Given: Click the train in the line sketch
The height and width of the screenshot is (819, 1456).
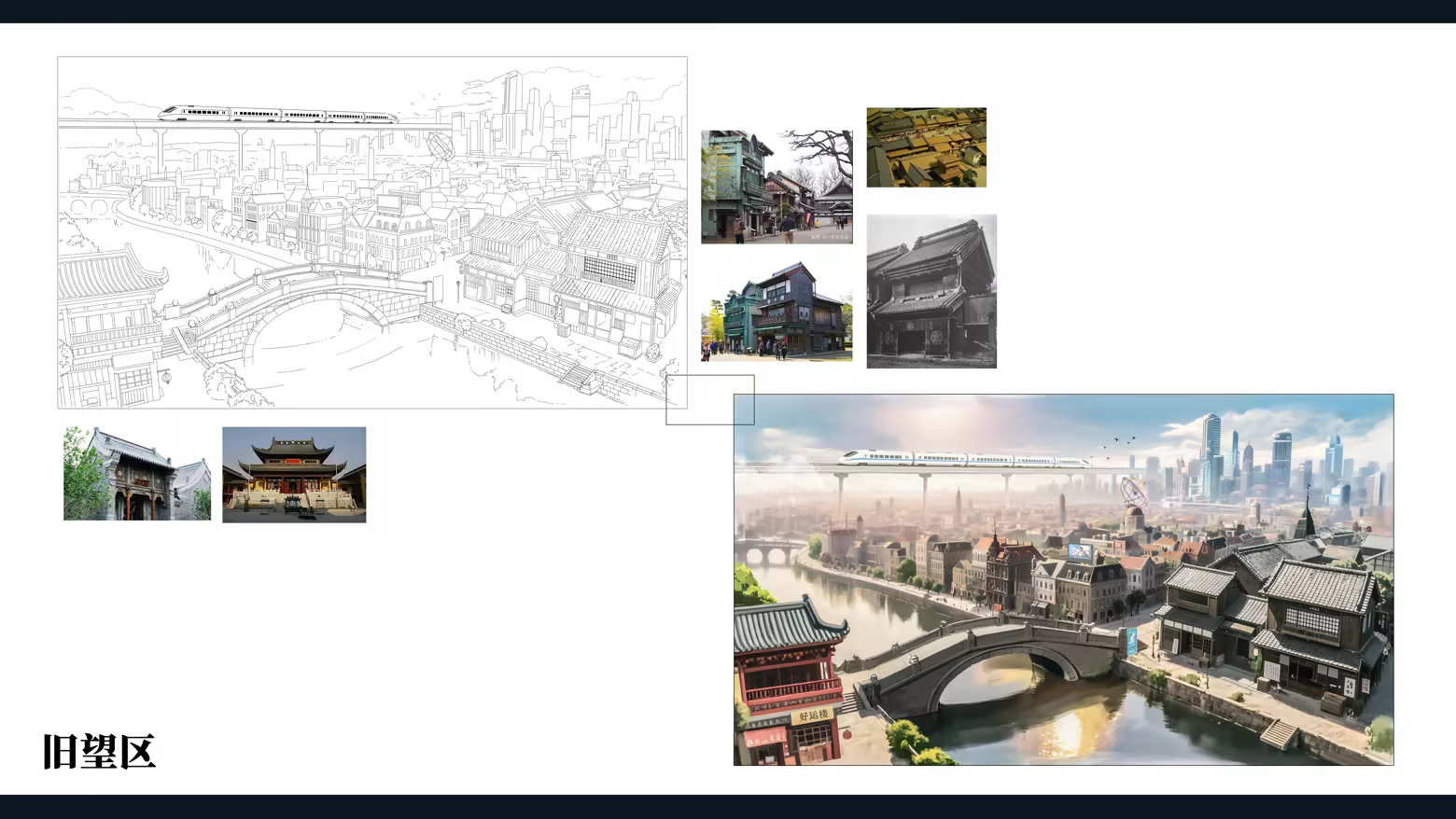Looking at the screenshot, I should point(277,114).
